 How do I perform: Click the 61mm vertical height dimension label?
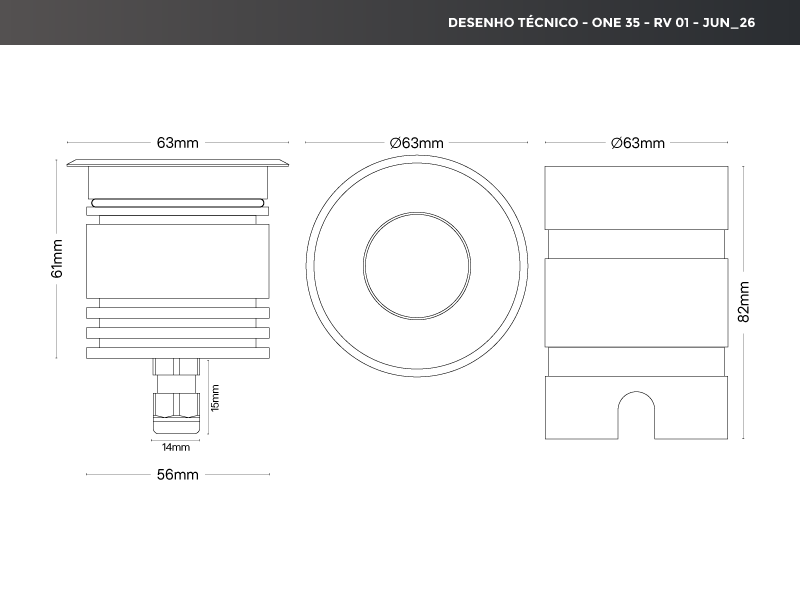point(57,259)
